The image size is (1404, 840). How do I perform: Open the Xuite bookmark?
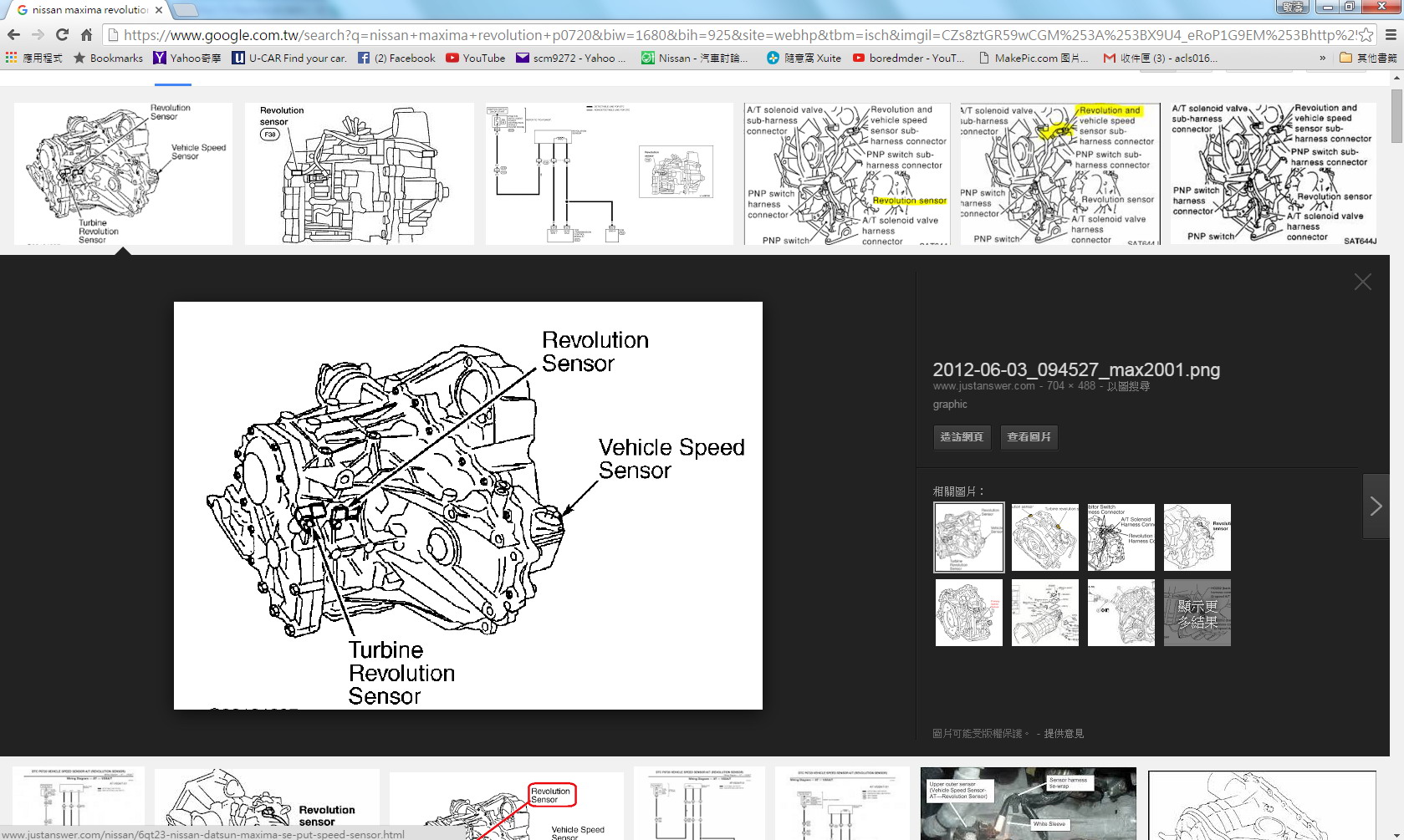[x=804, y=58]
